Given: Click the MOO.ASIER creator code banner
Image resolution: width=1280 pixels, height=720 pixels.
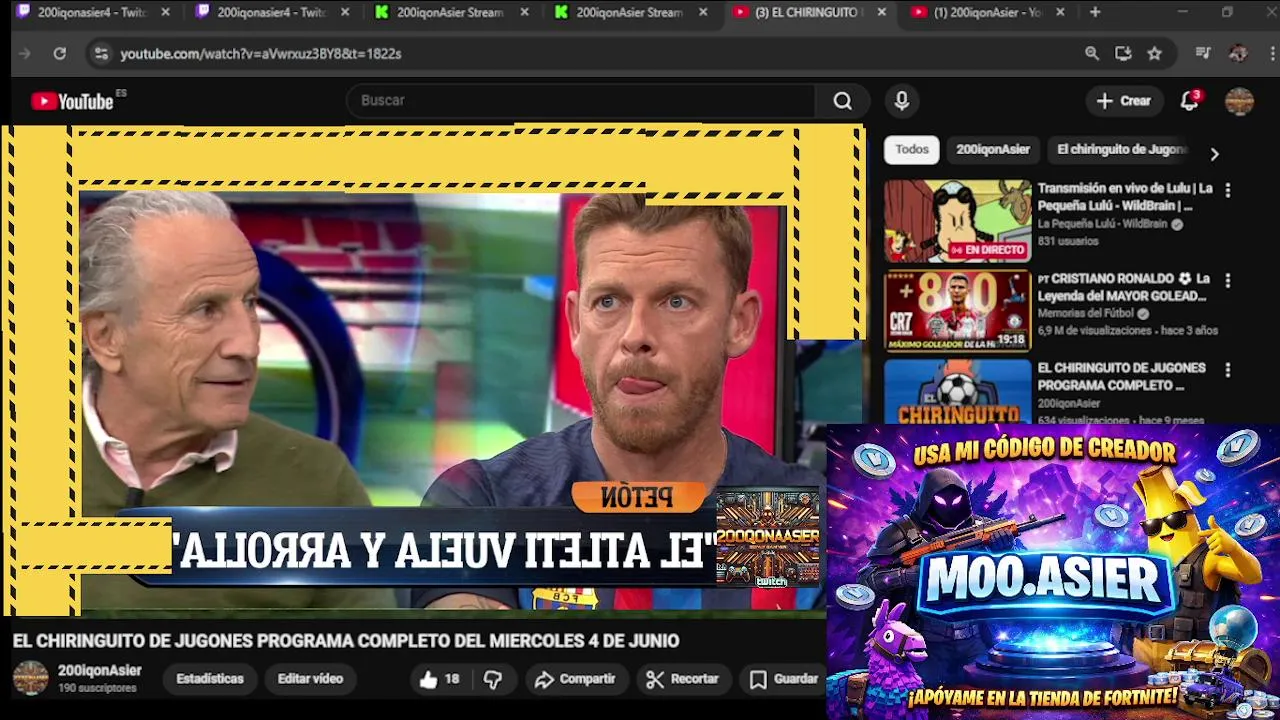Looking at the screenshot, I should [1053, 572].
